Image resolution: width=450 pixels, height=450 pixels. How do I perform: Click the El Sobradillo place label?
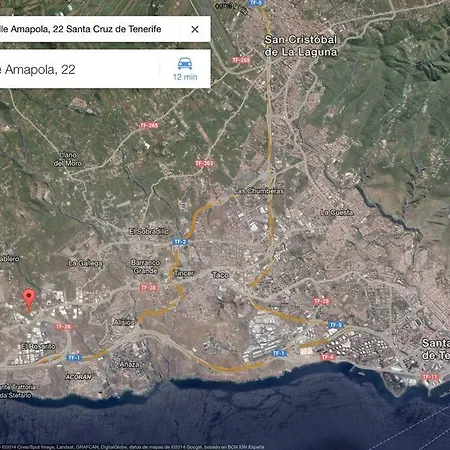[x=149, y=232]
